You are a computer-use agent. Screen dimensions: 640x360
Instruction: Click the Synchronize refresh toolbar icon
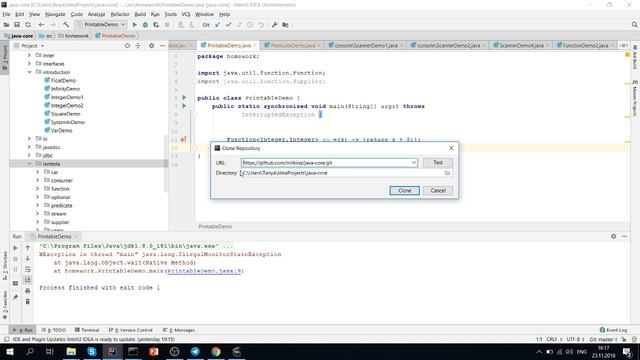(28, 25)
